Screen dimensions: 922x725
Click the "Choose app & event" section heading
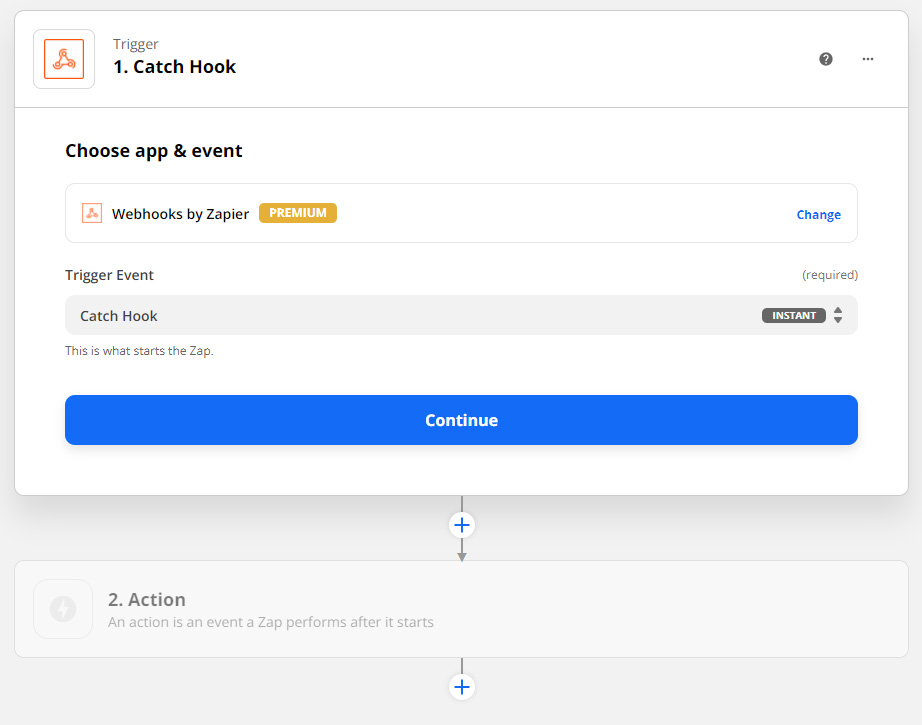pyautogui.click(x=154, y=151)
